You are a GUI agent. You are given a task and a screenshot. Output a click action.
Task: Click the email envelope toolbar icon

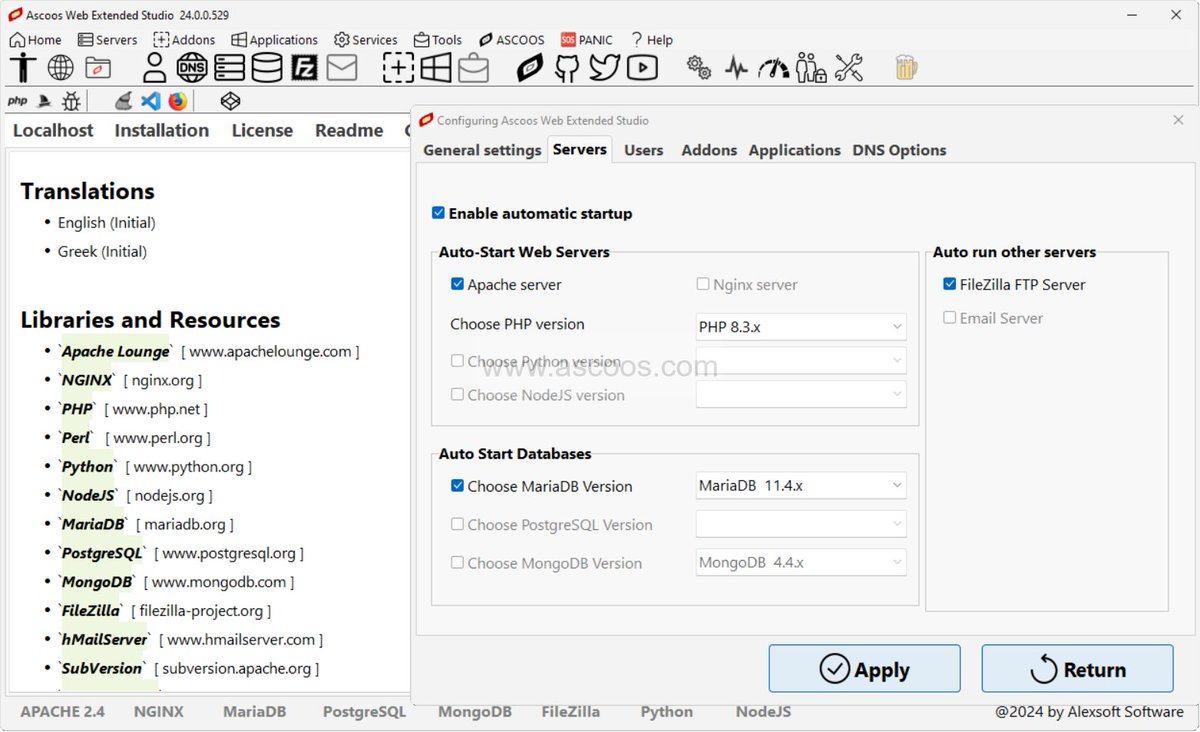click(x=342, y=68)
